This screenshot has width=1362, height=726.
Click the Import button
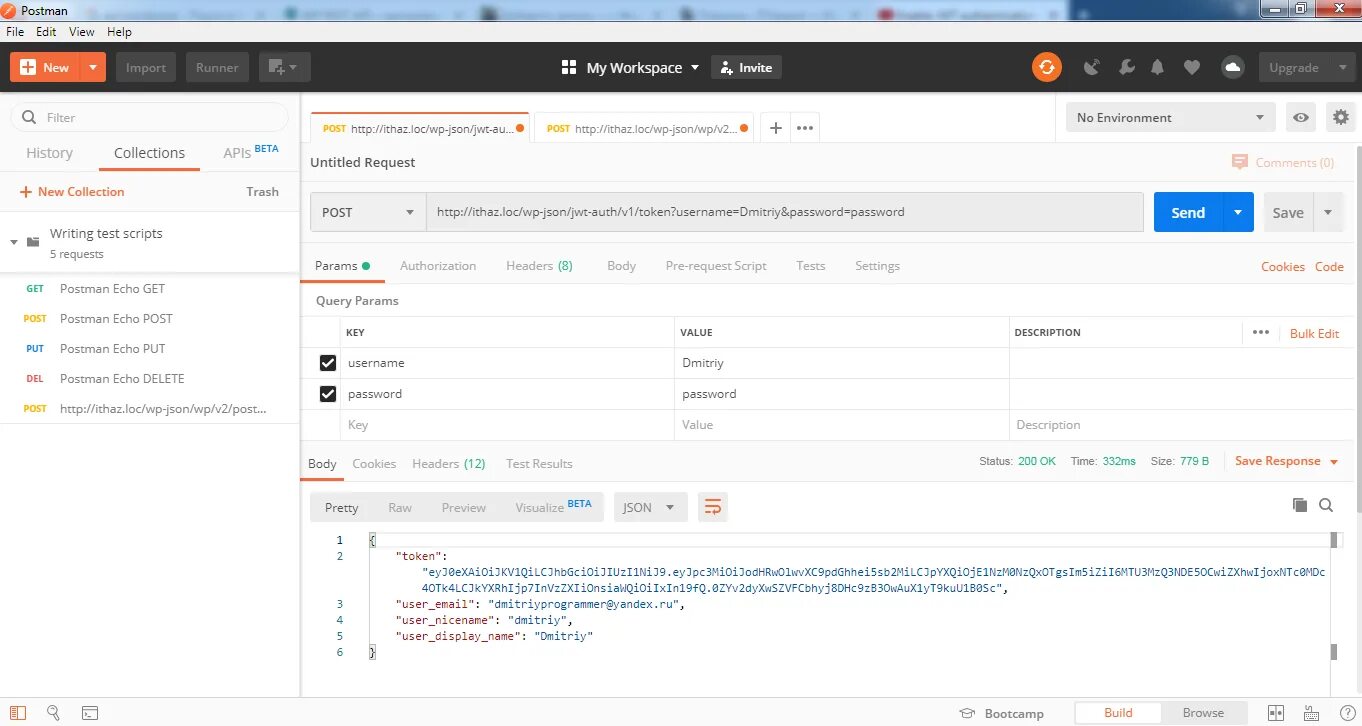[x=146, y=67]
